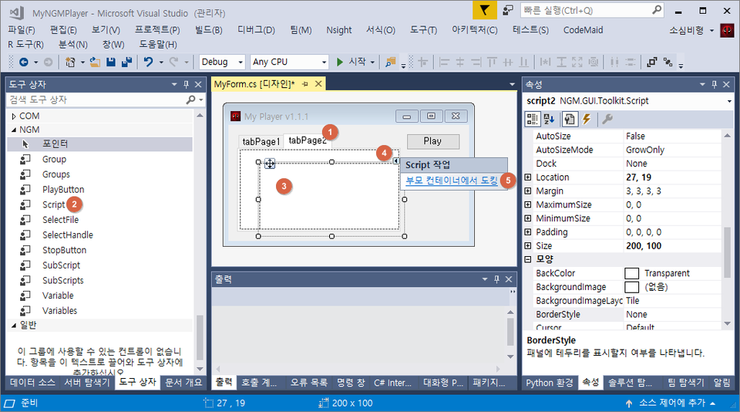Click in the toolbox search field

coord(97,100)
